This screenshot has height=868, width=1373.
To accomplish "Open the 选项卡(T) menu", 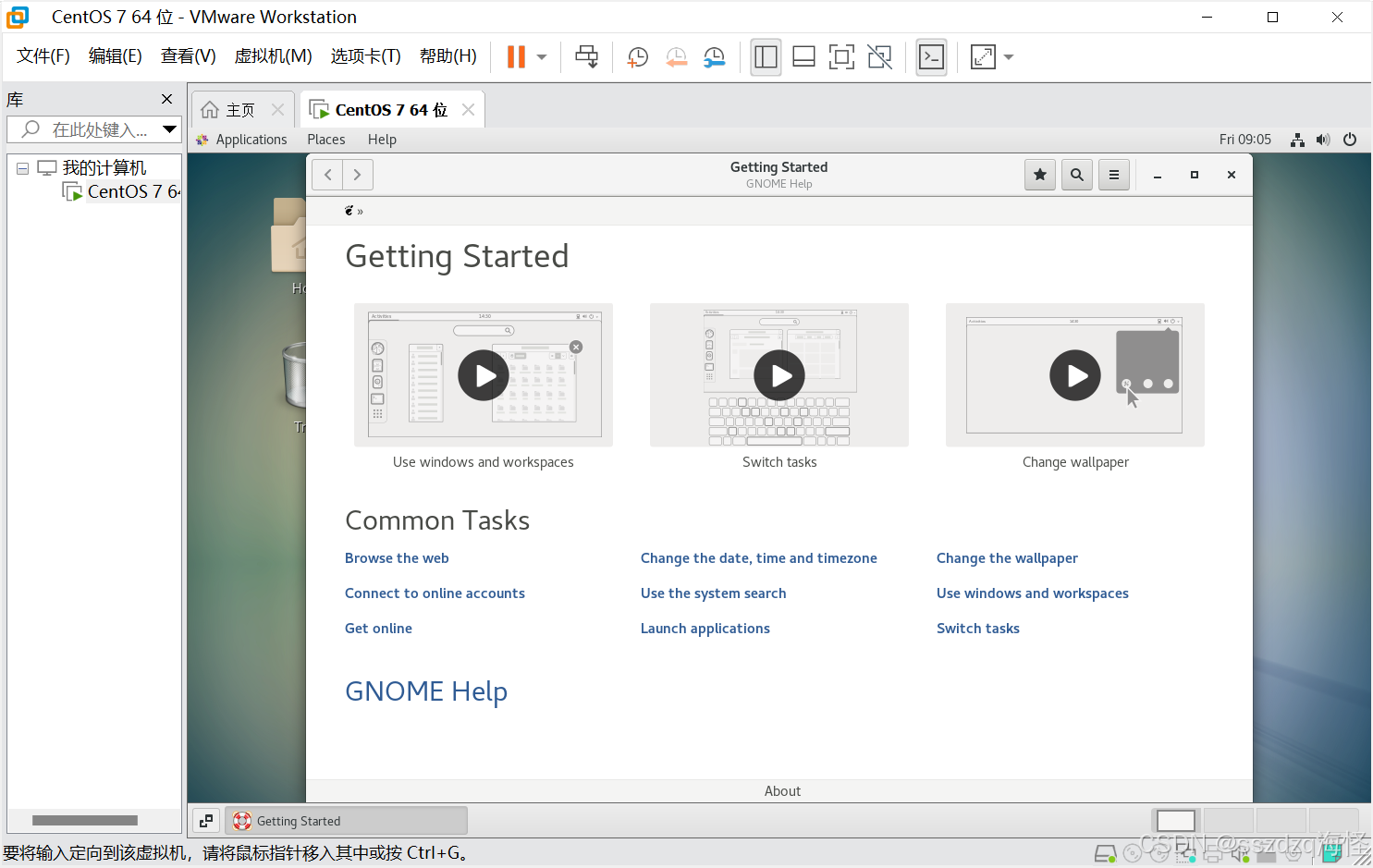I will pos(365,56).
